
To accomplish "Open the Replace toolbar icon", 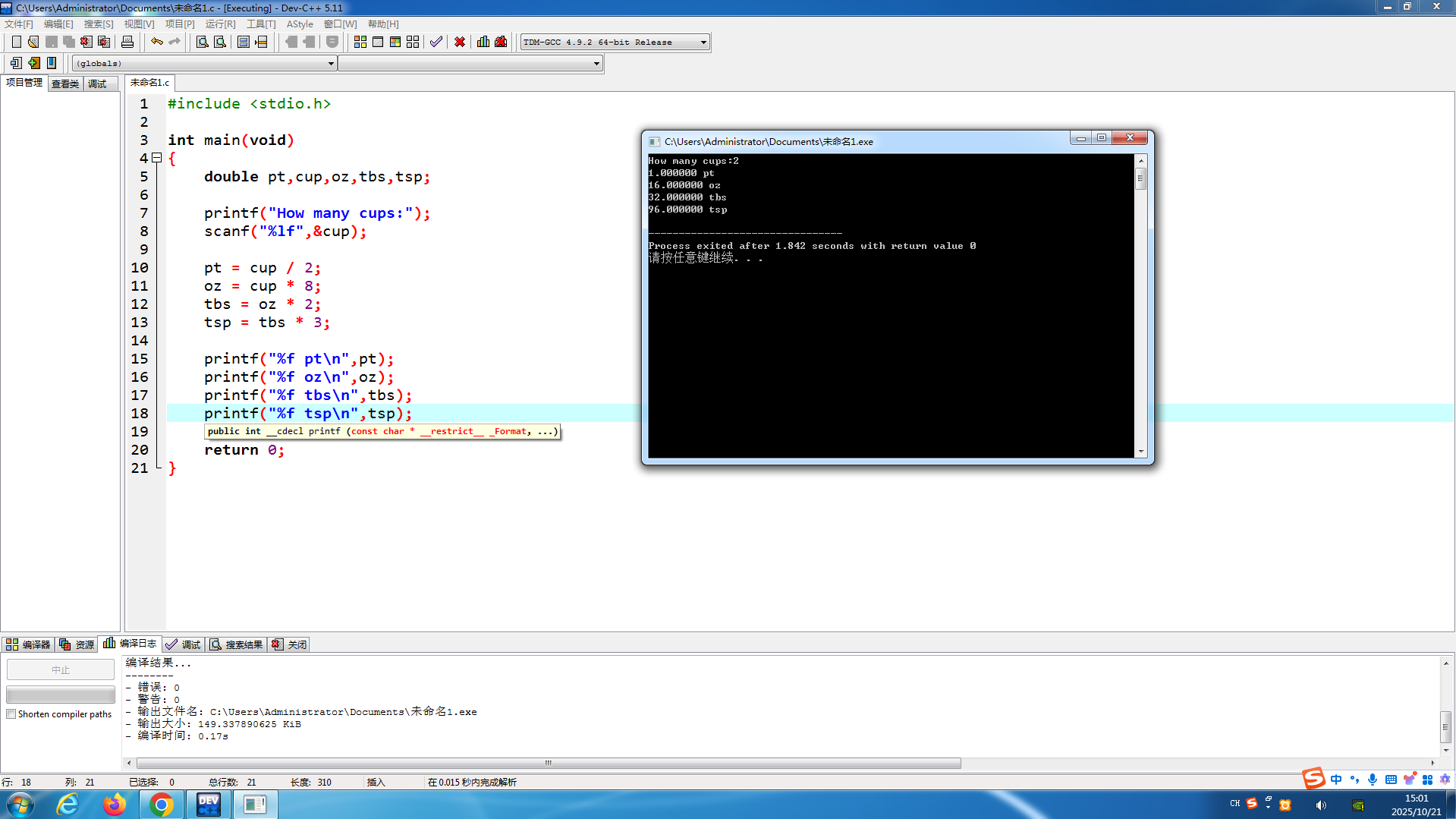I will click(220, 42).
